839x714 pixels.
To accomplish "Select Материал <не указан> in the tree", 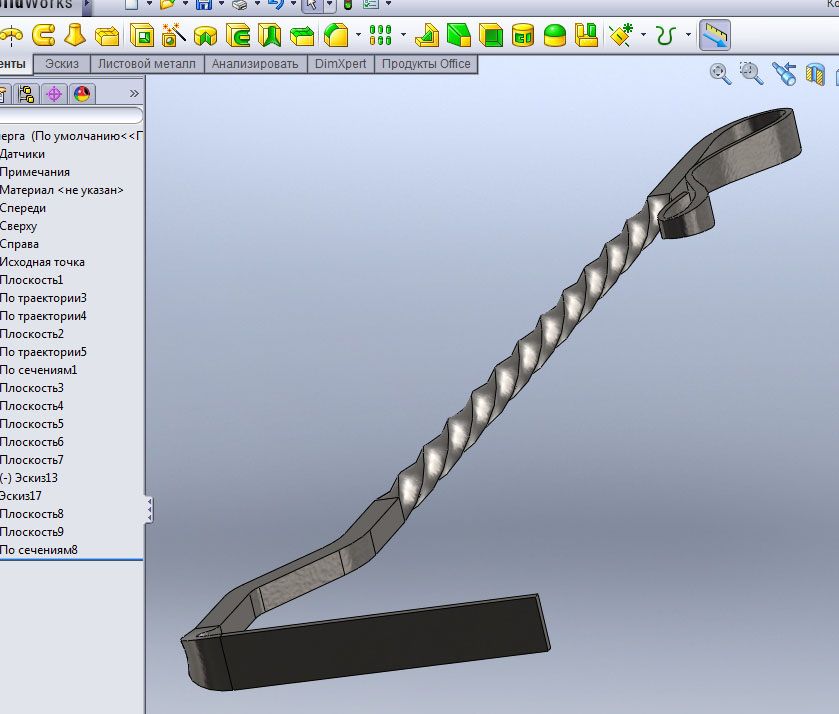I will [x=62, y=190].
